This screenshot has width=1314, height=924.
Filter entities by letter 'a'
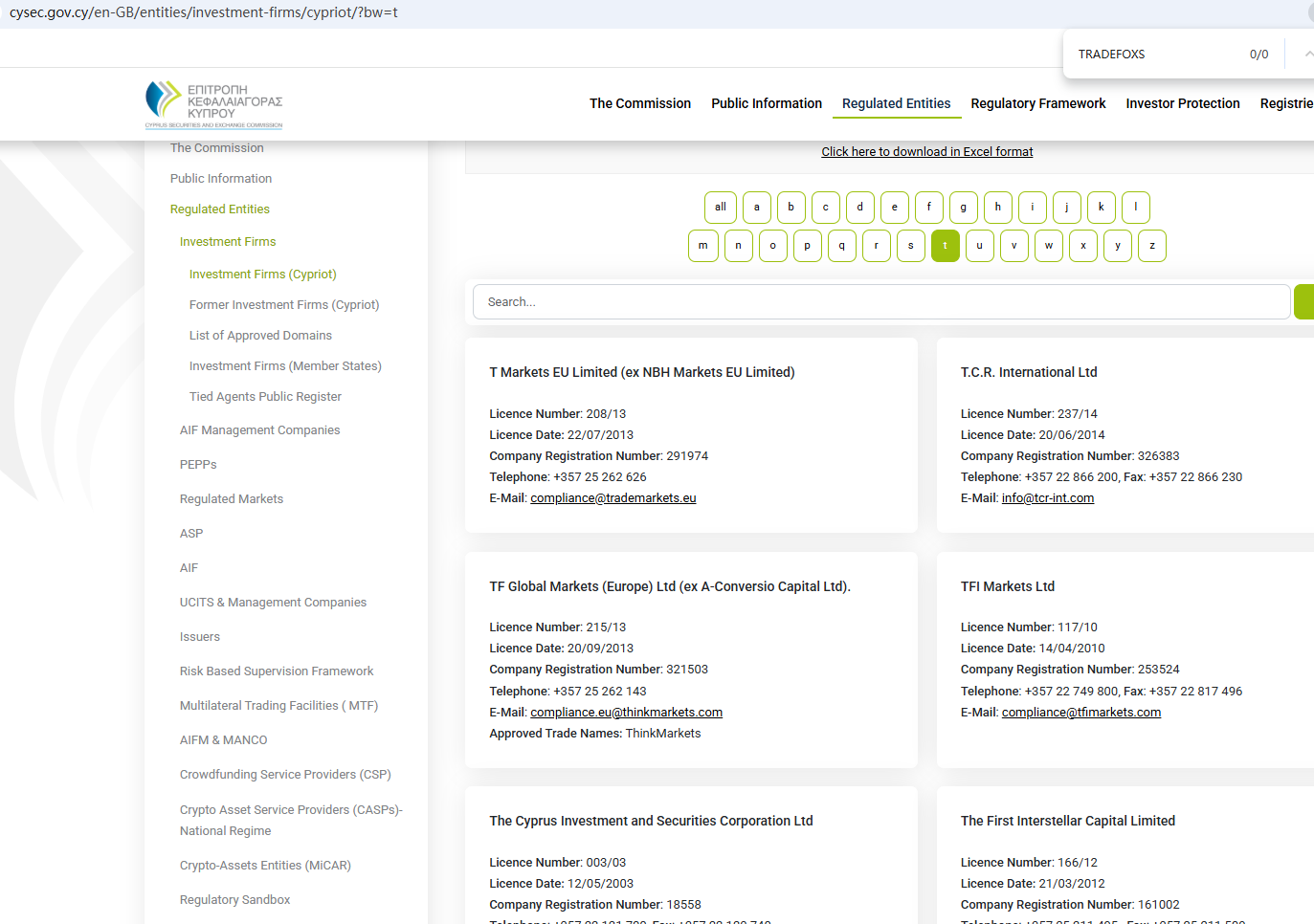pyautogui.click(x=756, y=208)
